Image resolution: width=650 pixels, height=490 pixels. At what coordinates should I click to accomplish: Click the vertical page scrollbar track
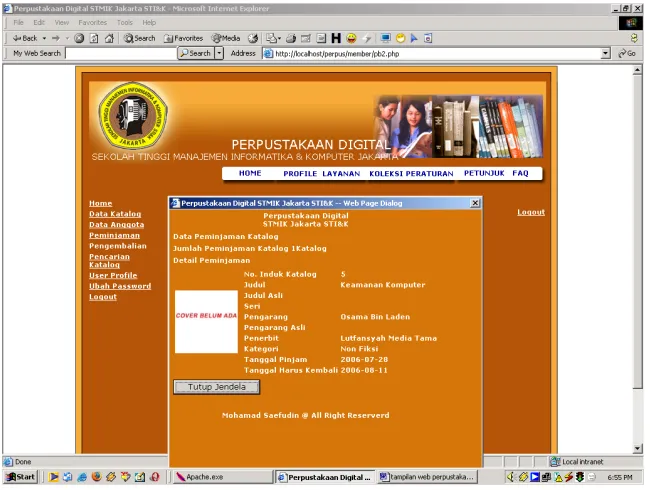coord(638,417)
